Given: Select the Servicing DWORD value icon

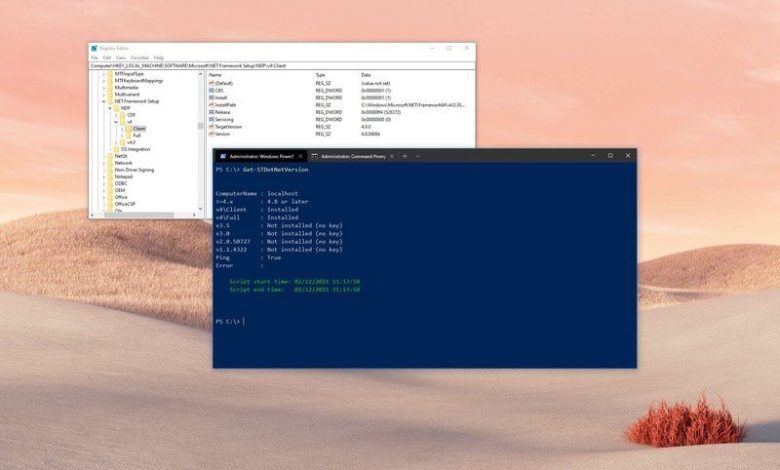Looking at the screenshot, I should [x=211, y=119].
